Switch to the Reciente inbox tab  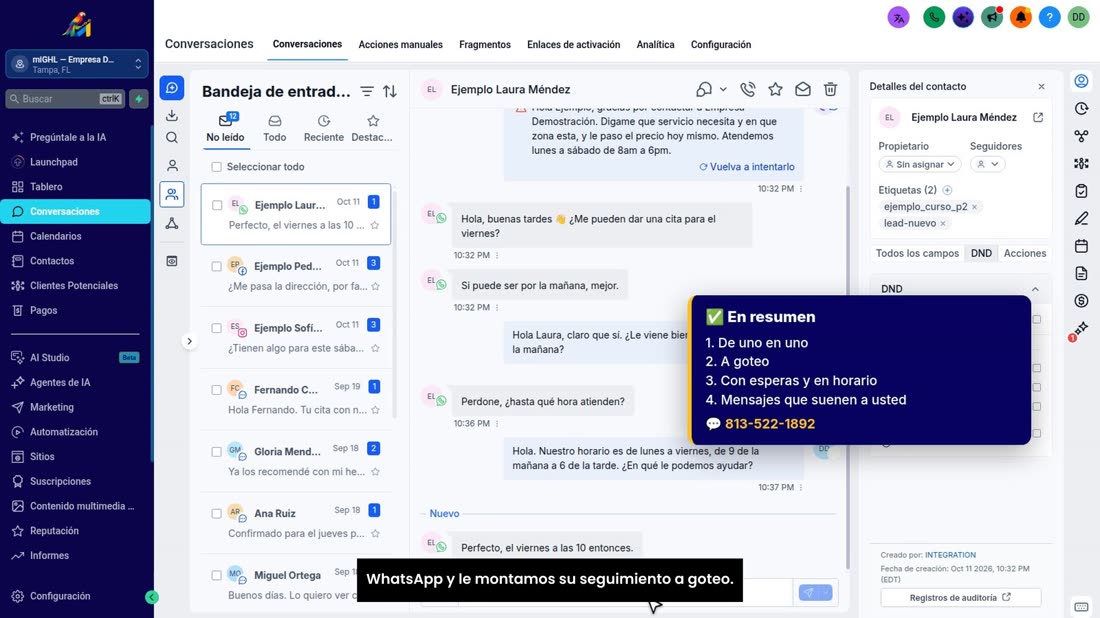(x=323, y=129)
